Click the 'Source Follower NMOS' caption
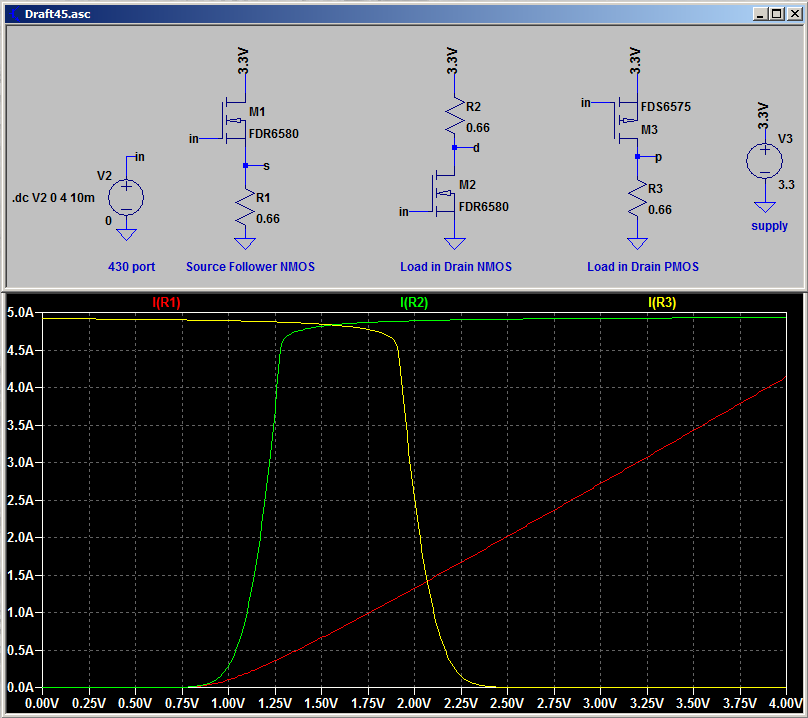The image size is (808, 718). tap(250, 267)
